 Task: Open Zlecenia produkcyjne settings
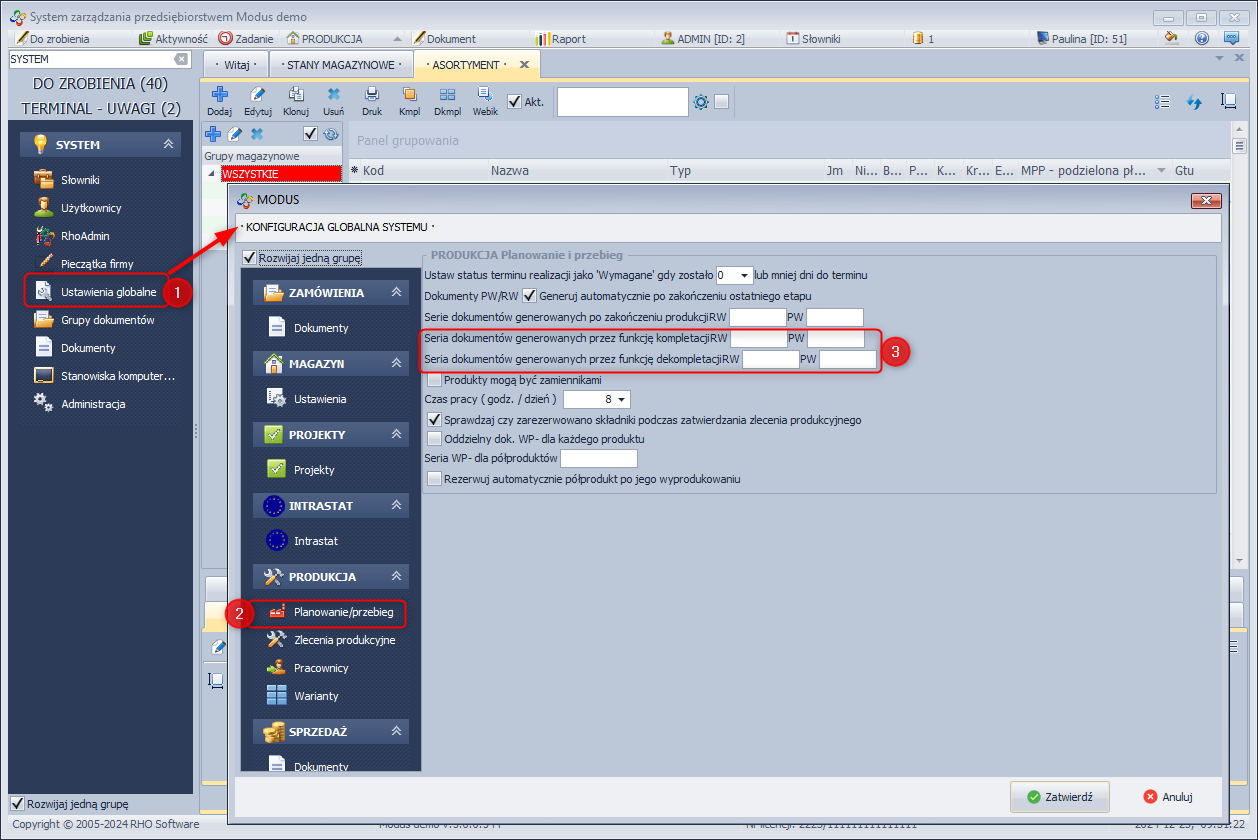coord(344,640)
